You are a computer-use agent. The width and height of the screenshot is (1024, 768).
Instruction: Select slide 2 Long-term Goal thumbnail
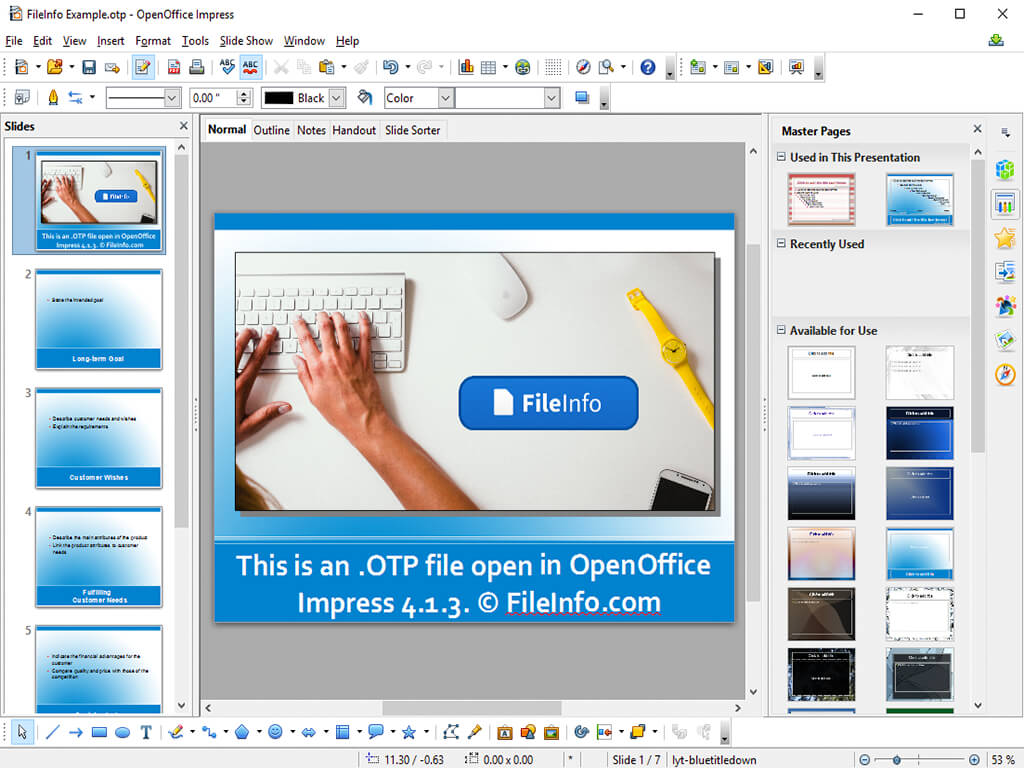(99, 319)
